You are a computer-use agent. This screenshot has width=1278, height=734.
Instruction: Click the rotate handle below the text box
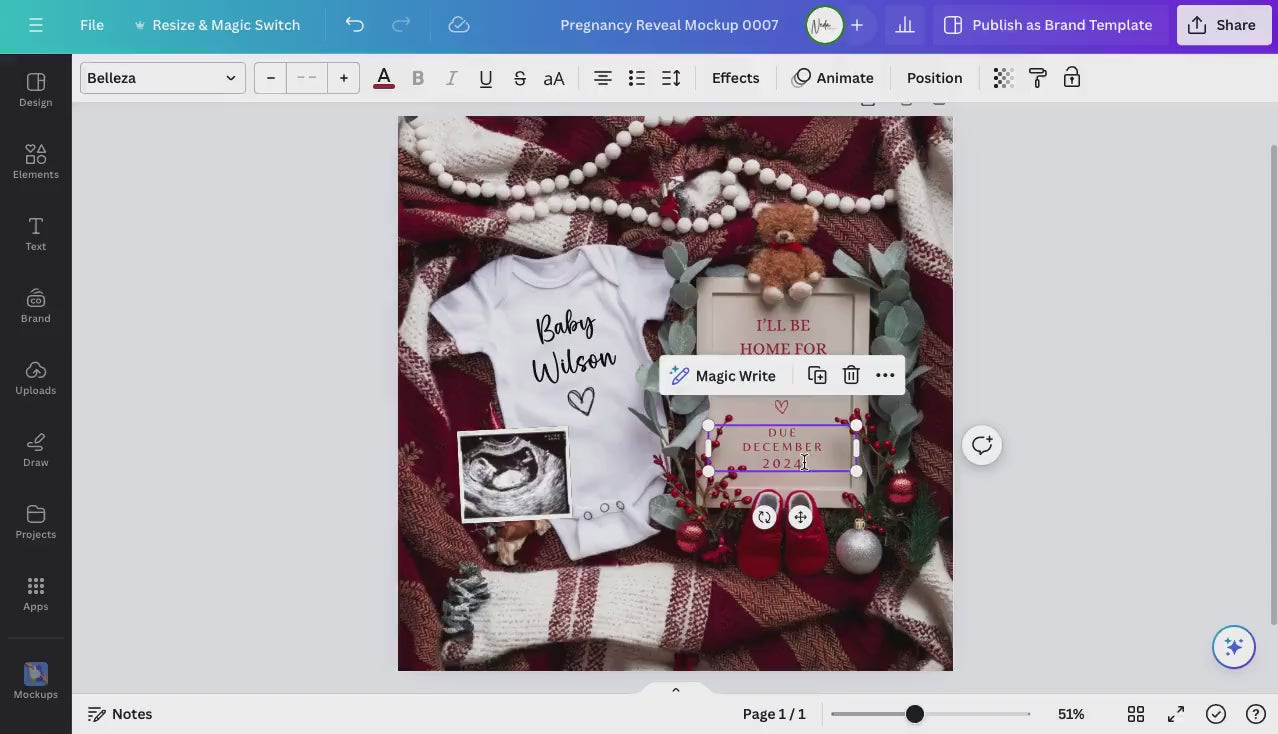(x=765, y=517)
